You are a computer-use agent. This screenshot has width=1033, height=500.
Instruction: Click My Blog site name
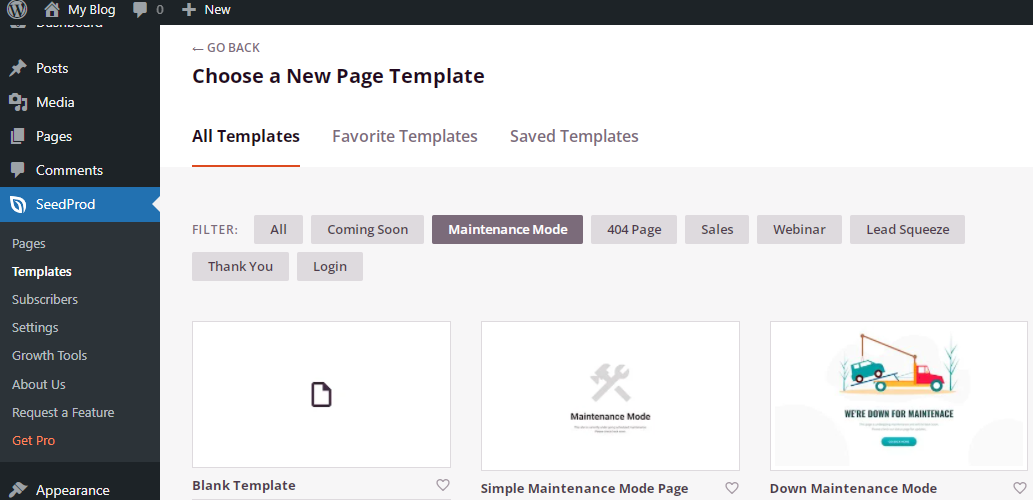(92, 10)
